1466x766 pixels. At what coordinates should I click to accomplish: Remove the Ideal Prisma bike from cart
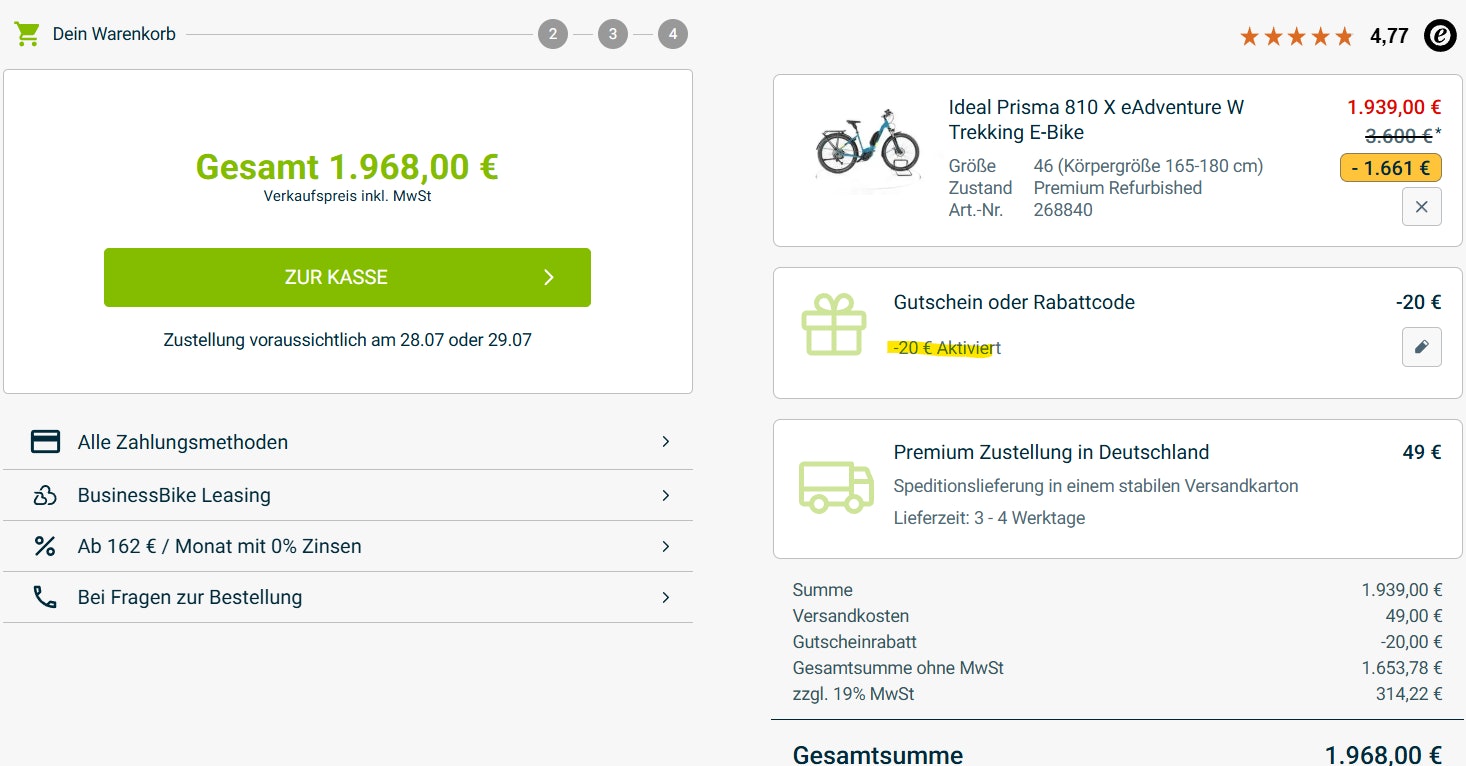point(1421,207)
